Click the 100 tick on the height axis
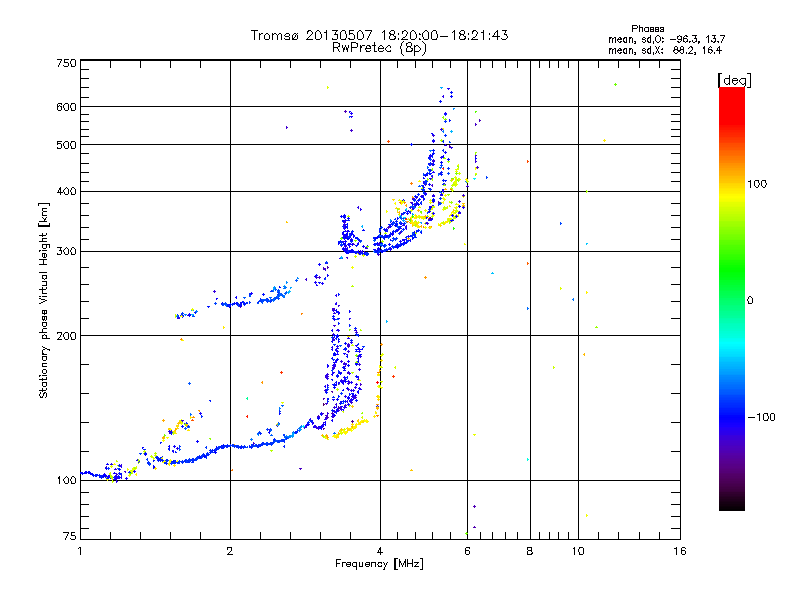Viewport: 800px width, 600px height. coord(66,480)
